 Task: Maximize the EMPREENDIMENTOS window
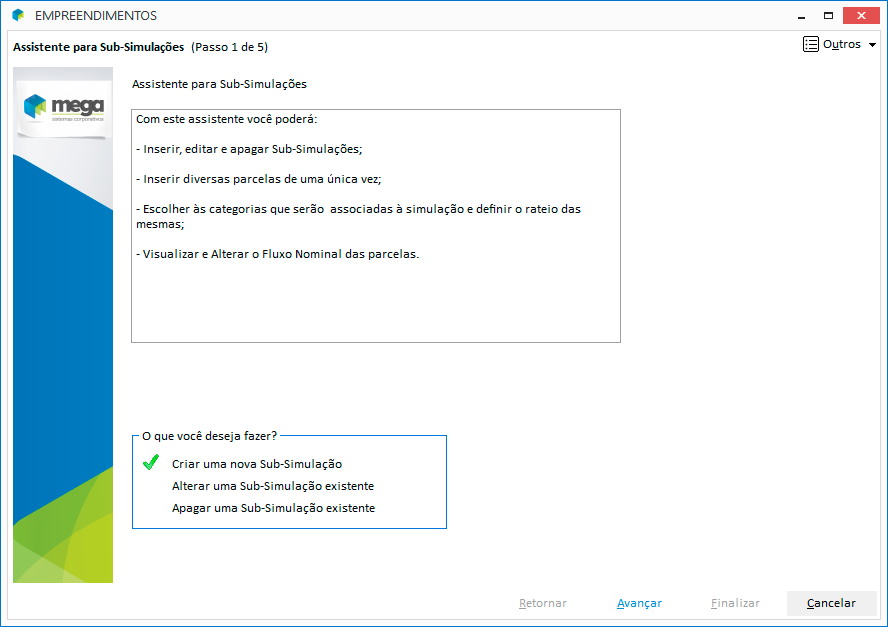tap(828, 16)
